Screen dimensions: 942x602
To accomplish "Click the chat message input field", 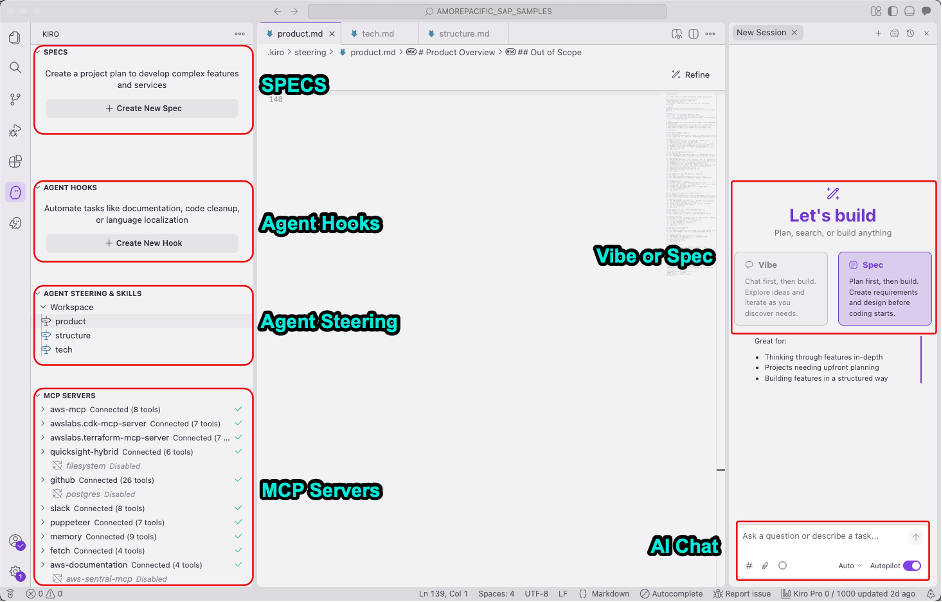I will click(820, 537).
